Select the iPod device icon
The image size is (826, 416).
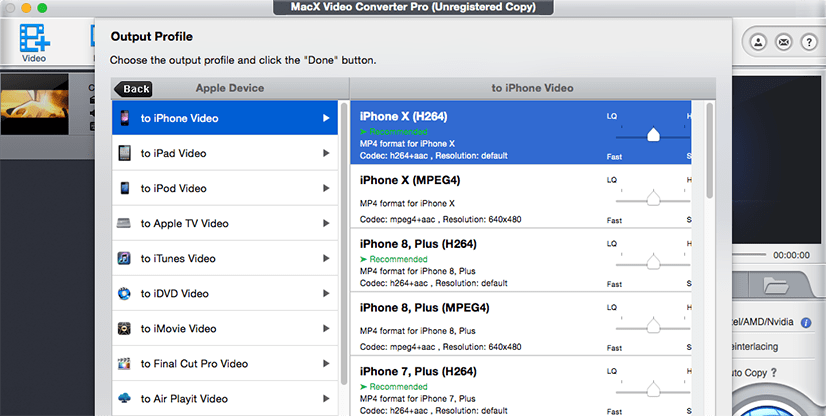[124, 188]
